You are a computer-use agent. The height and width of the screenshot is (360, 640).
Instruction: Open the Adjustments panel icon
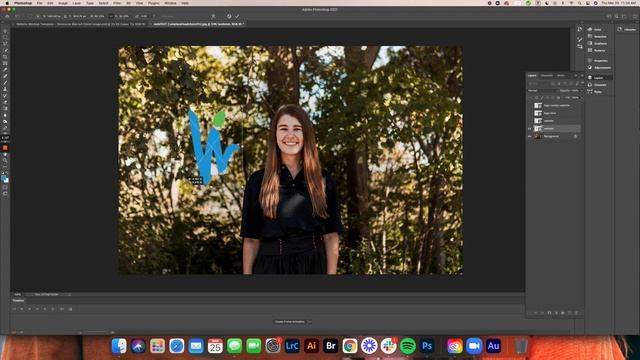[590, 67]
